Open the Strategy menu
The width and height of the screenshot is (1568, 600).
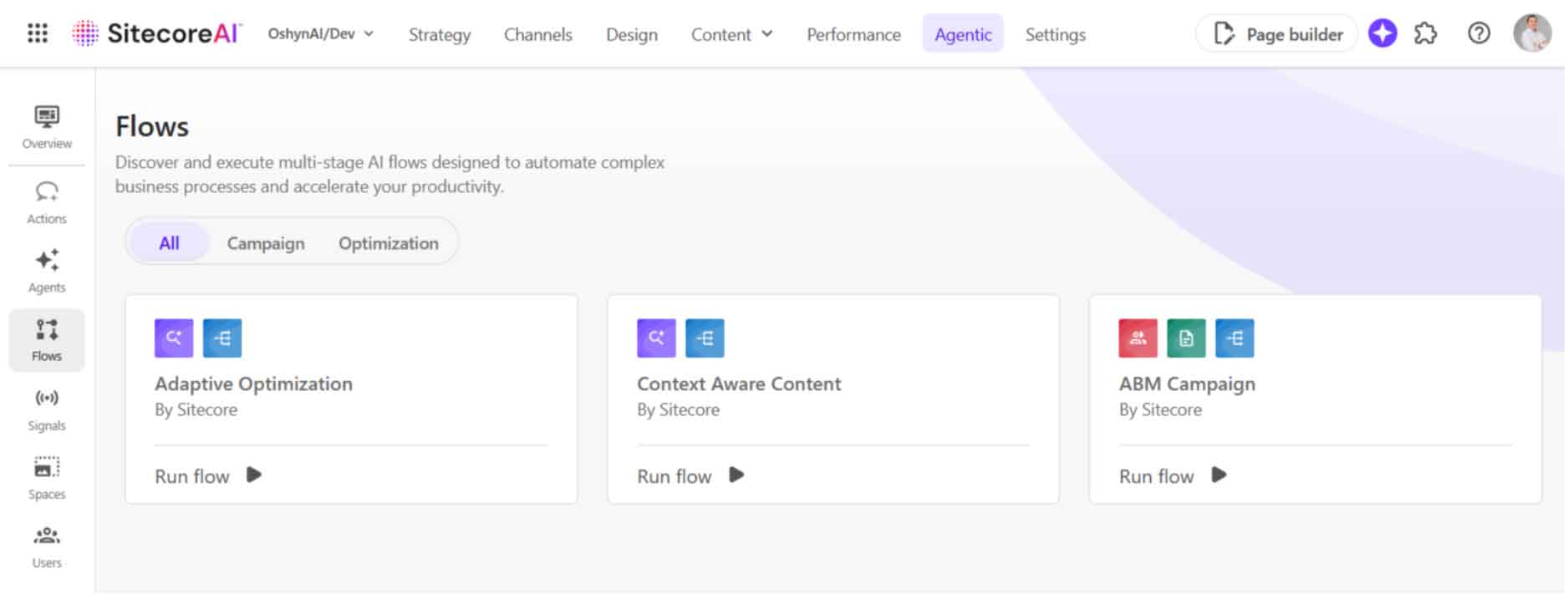pyautogui.click(x=440, y=34)
